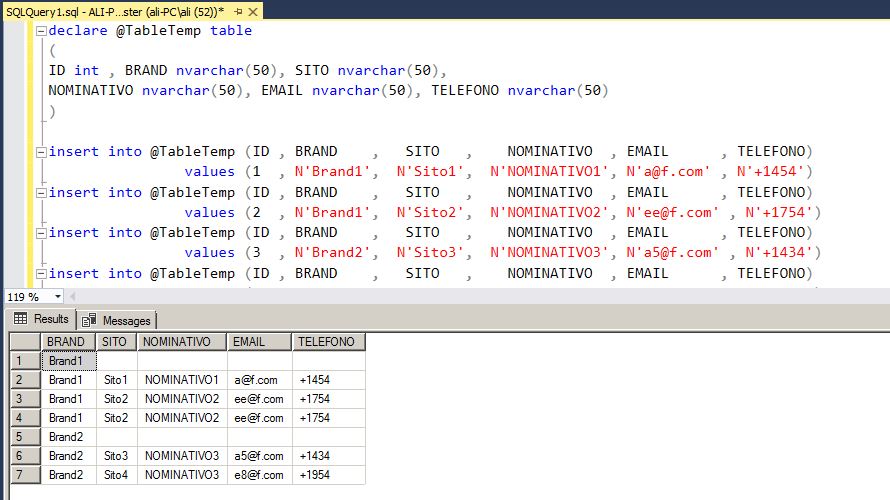The width and height of the screenshot is (890, 500).
Task: Switch to the Results tab
Action: click(43, 319)
